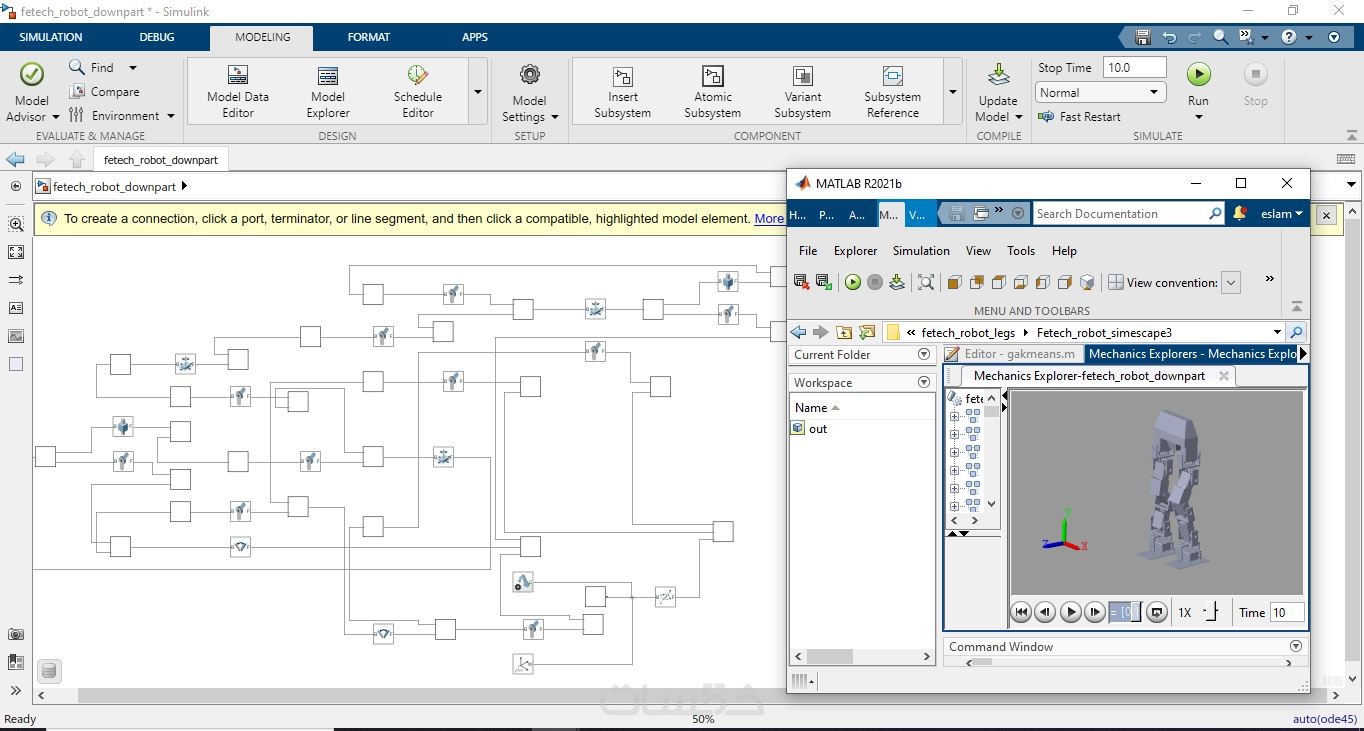Open the View convention dropdown
The width and height of the screenshot is (1364, 731).
pos(1231,283)
